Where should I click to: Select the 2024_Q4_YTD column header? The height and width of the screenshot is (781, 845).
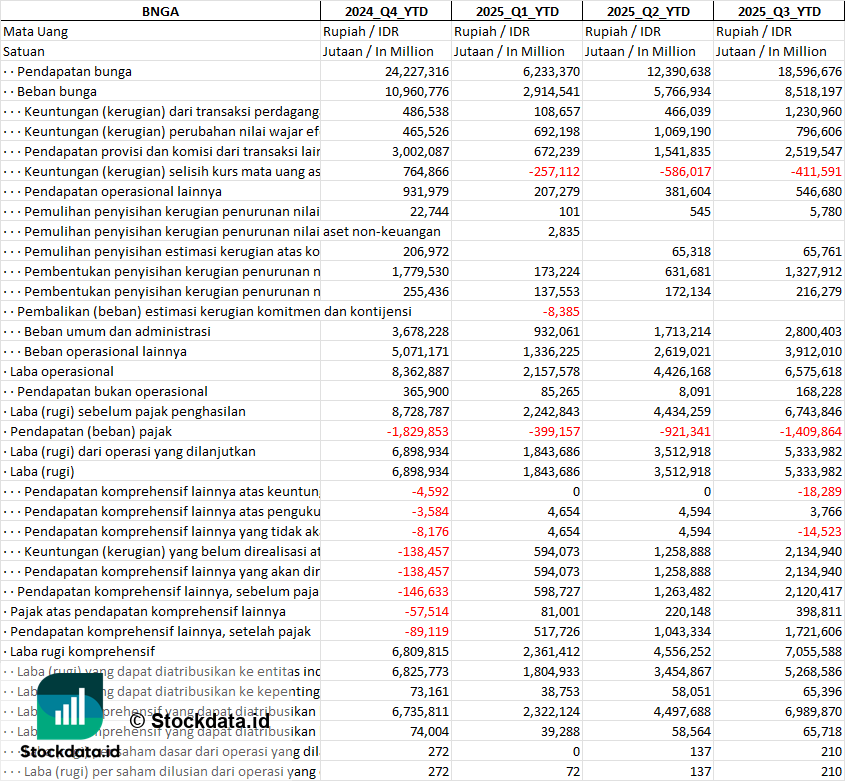[x=386, y=11]
